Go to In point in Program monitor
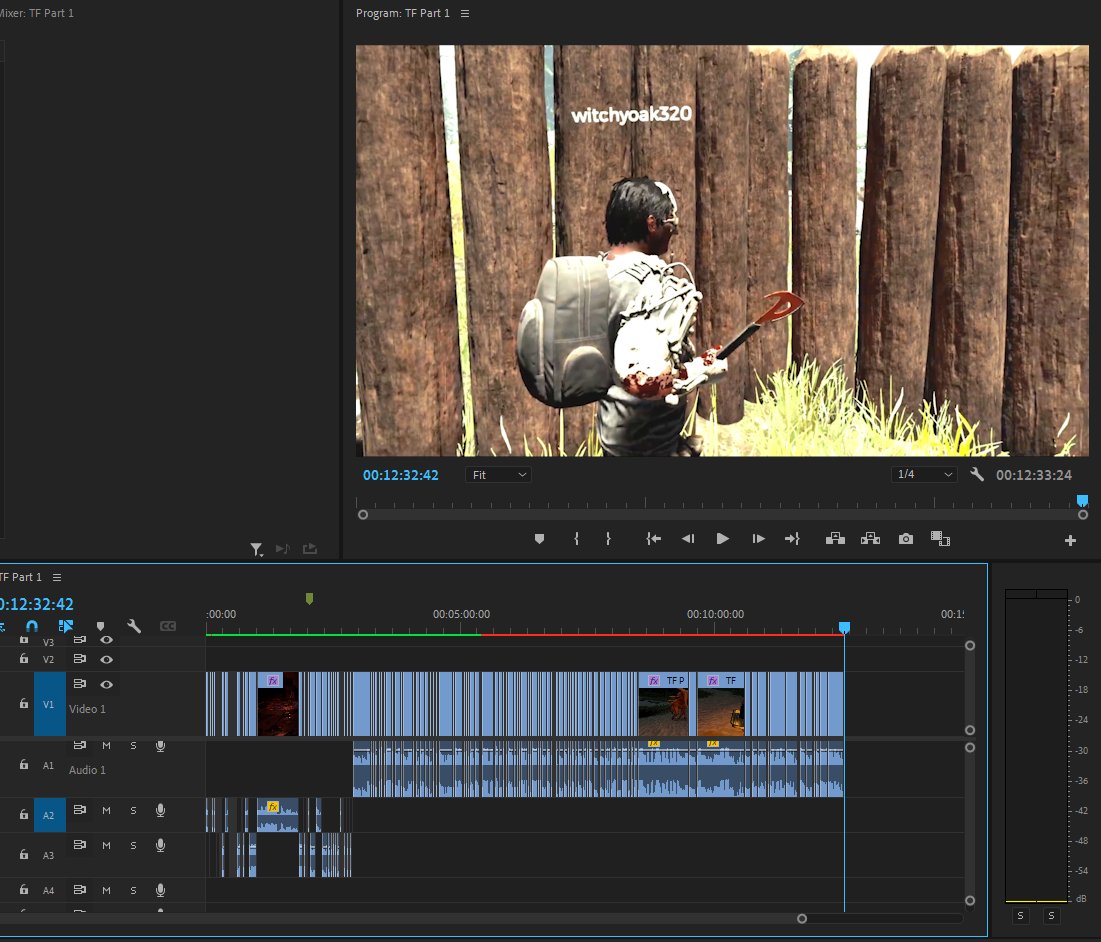The image size is (1101, 942). (x=653, y=539)
